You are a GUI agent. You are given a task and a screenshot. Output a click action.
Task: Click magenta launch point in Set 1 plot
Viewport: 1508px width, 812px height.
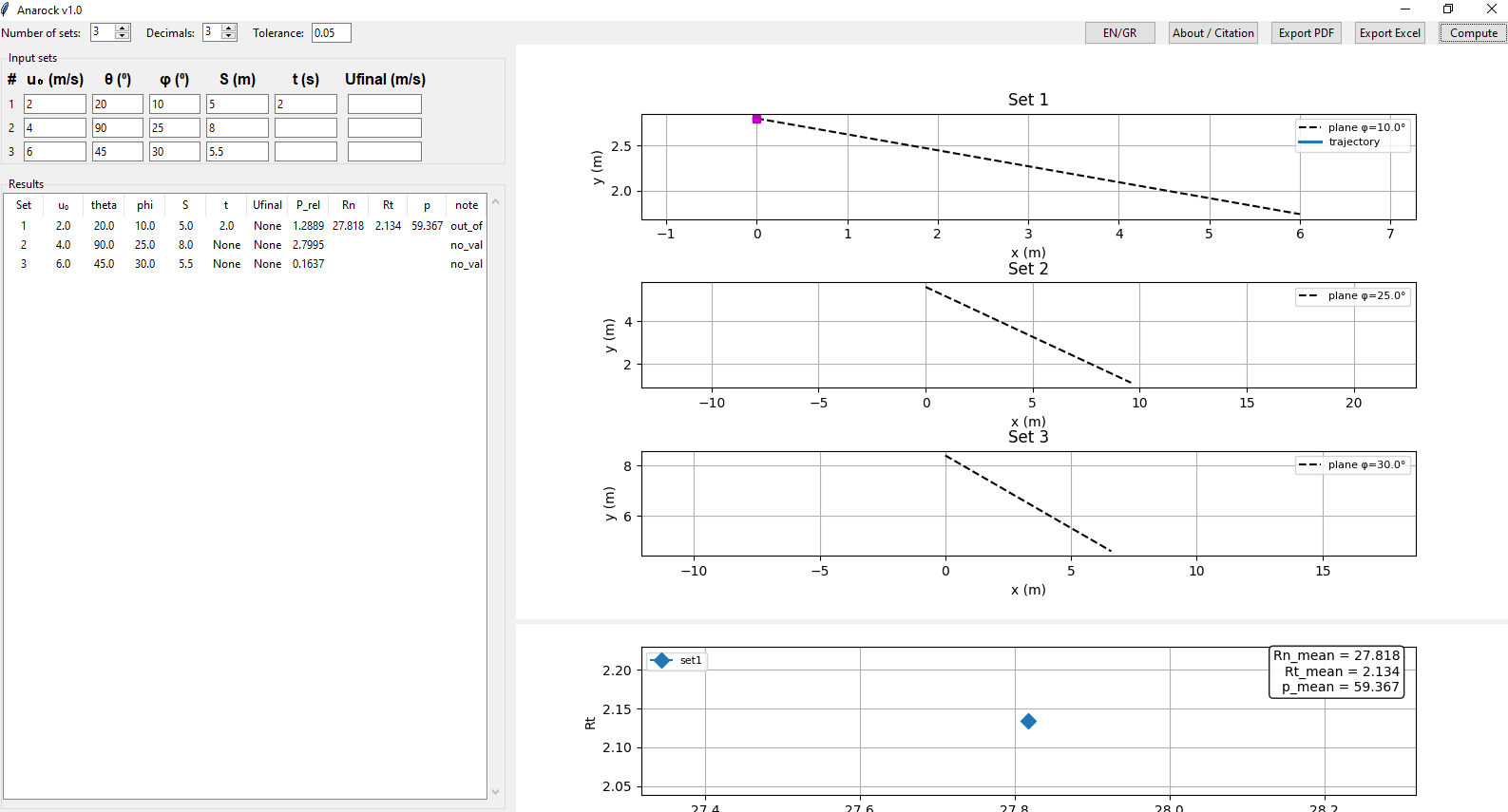pos(756,119)
